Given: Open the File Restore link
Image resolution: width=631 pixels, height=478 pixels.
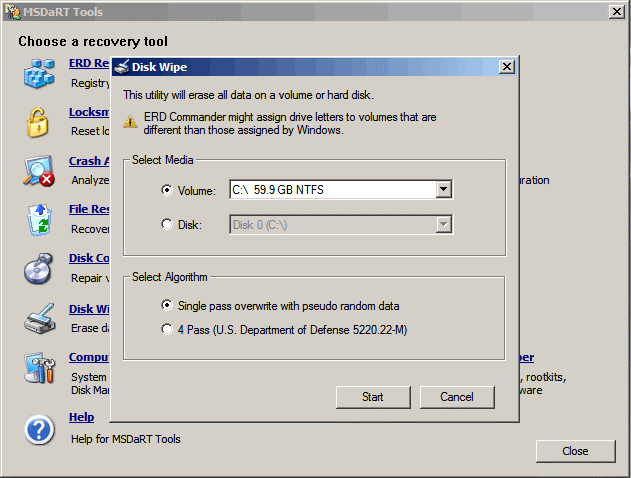Looking at the screenshot, I should 89,209.
